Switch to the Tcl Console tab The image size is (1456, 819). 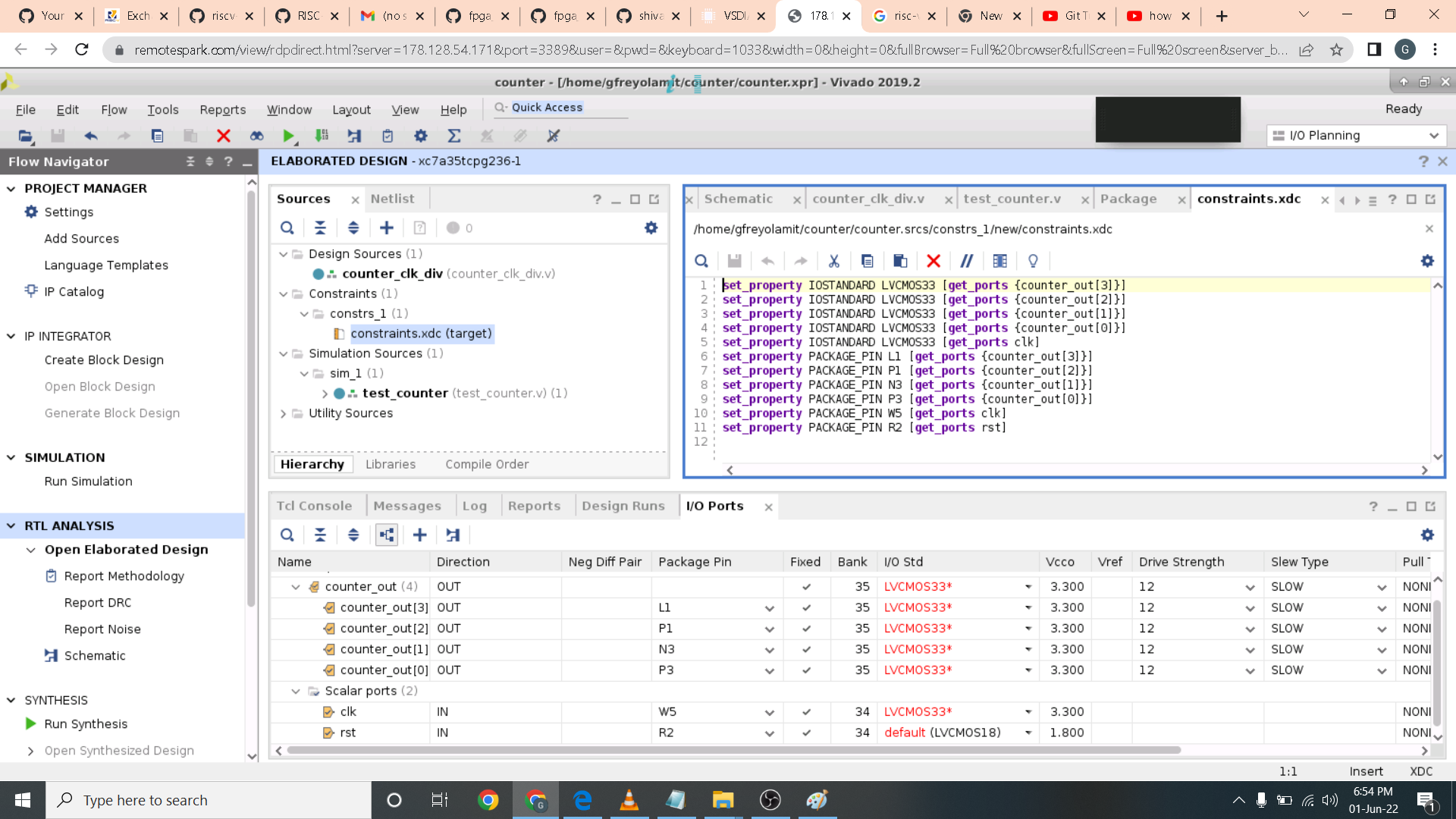pos(314,506)
